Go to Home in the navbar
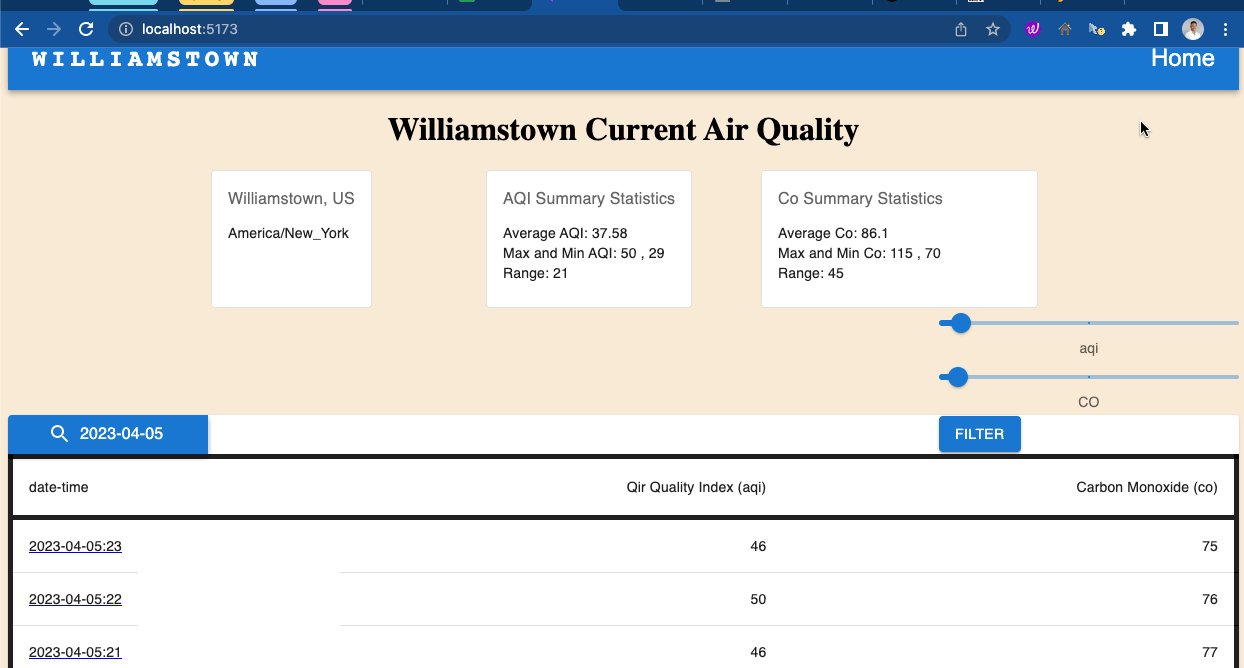 (1182, 58)
